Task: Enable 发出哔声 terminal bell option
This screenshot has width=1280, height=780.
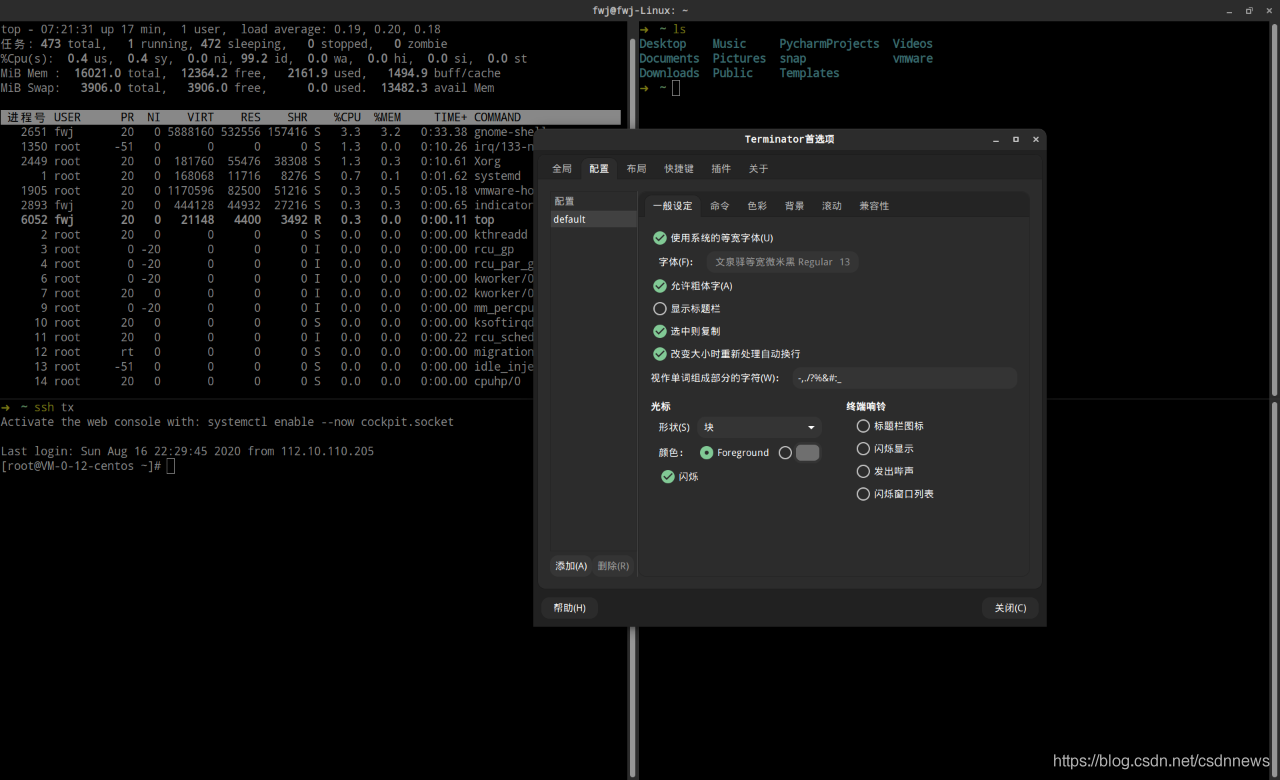Action: 863,471
